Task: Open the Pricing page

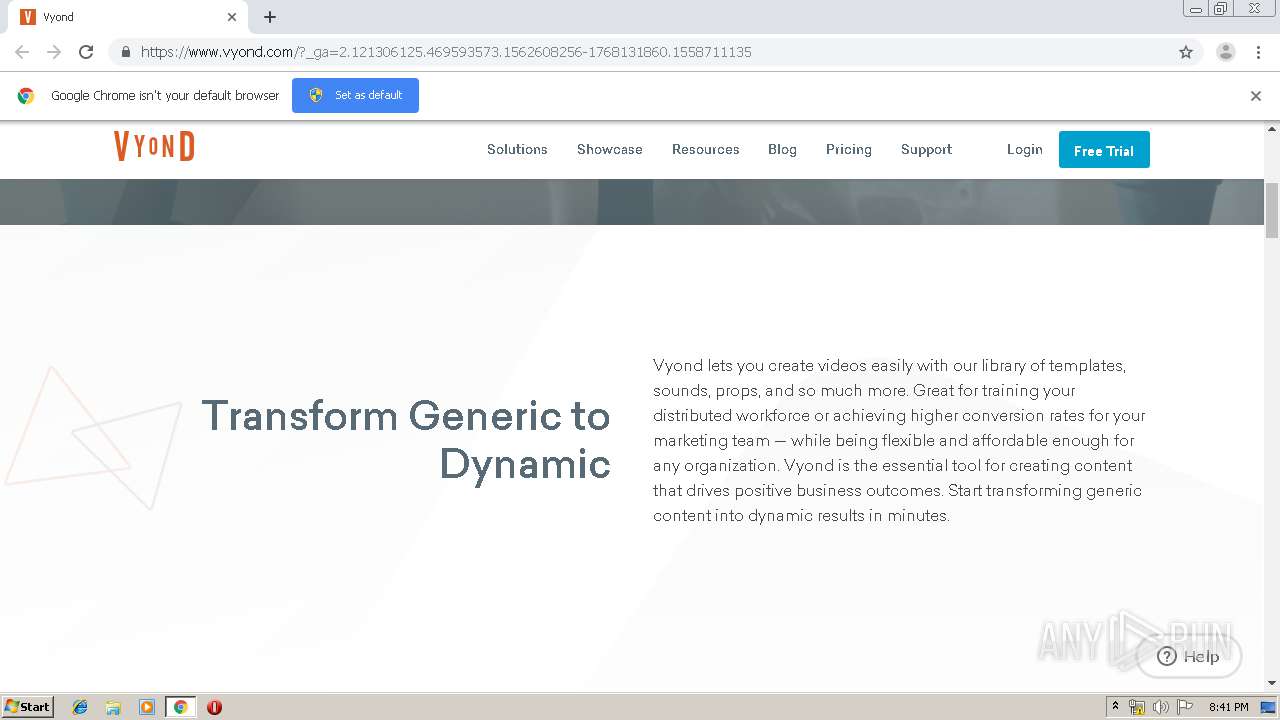Action: click(848, 149)
